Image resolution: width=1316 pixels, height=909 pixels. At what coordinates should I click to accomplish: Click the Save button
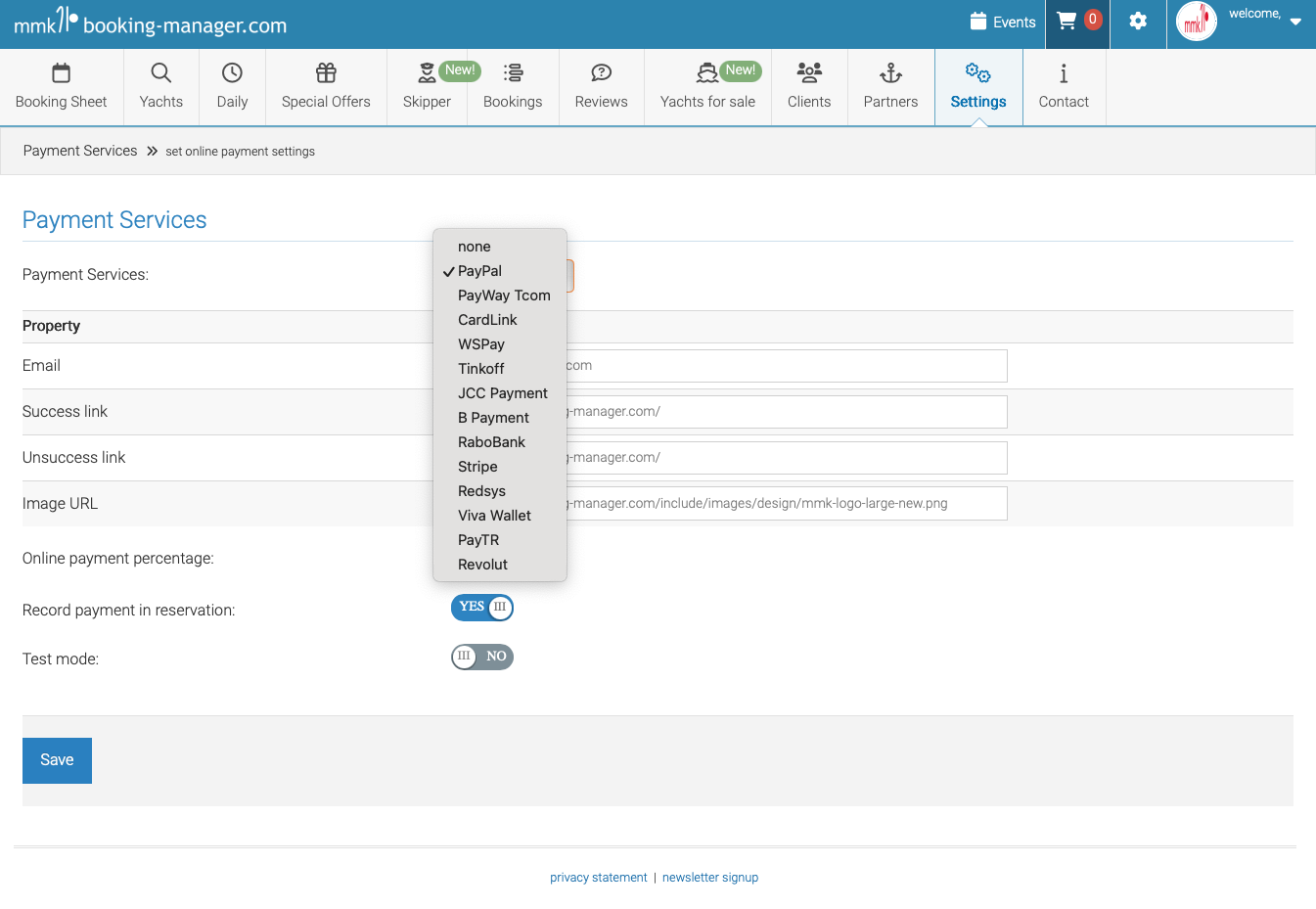pos(57,760)
